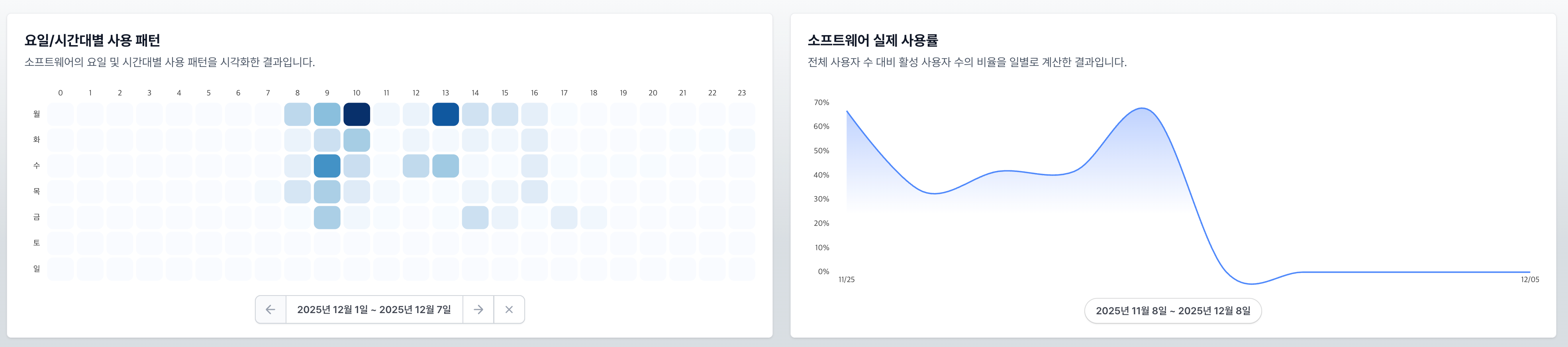Click the peak of usage rate line chart
The image size is (1568, 347).
coord(1142,108)
